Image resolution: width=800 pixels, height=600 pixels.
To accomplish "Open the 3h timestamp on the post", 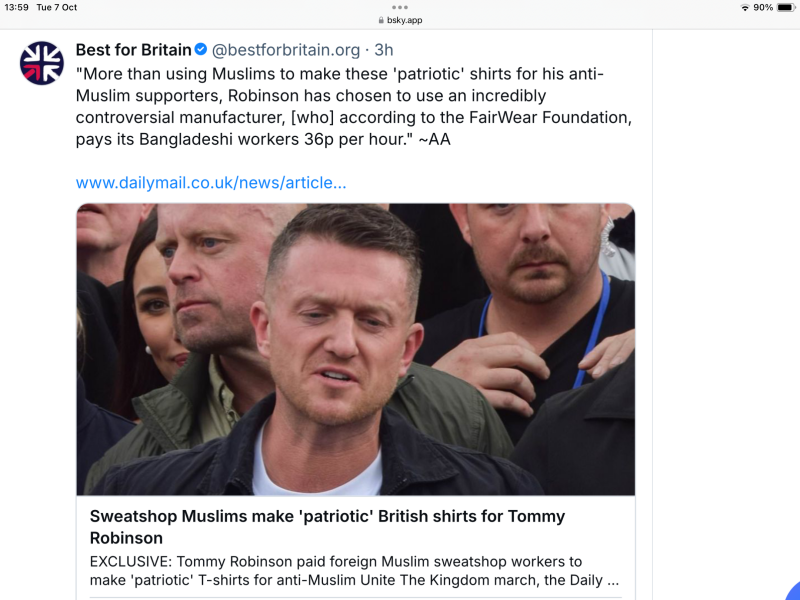I will point(385,49).
